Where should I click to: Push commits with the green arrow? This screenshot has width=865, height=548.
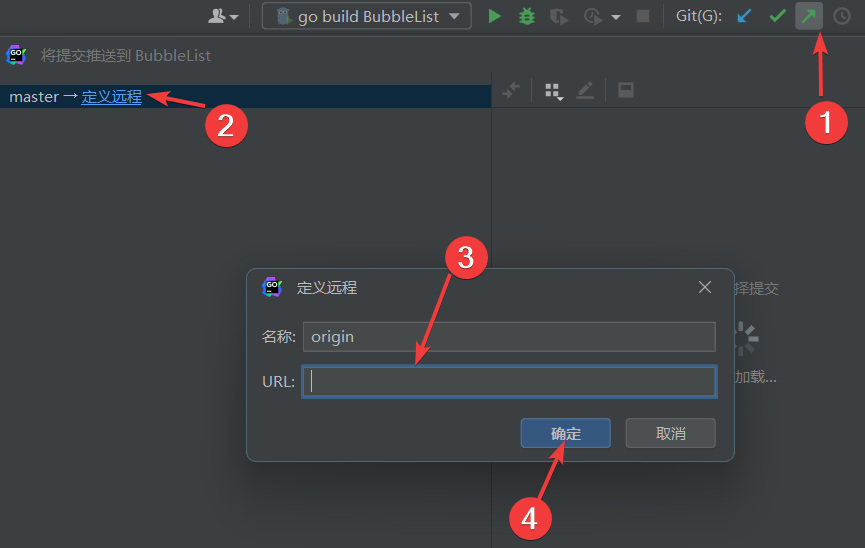[x=809, y=16]
